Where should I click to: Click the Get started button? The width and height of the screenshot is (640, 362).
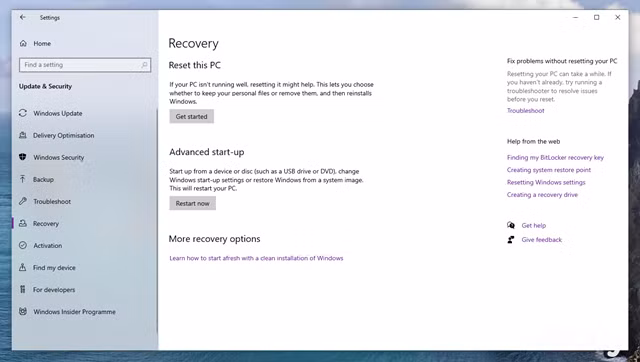pos(191,116)
